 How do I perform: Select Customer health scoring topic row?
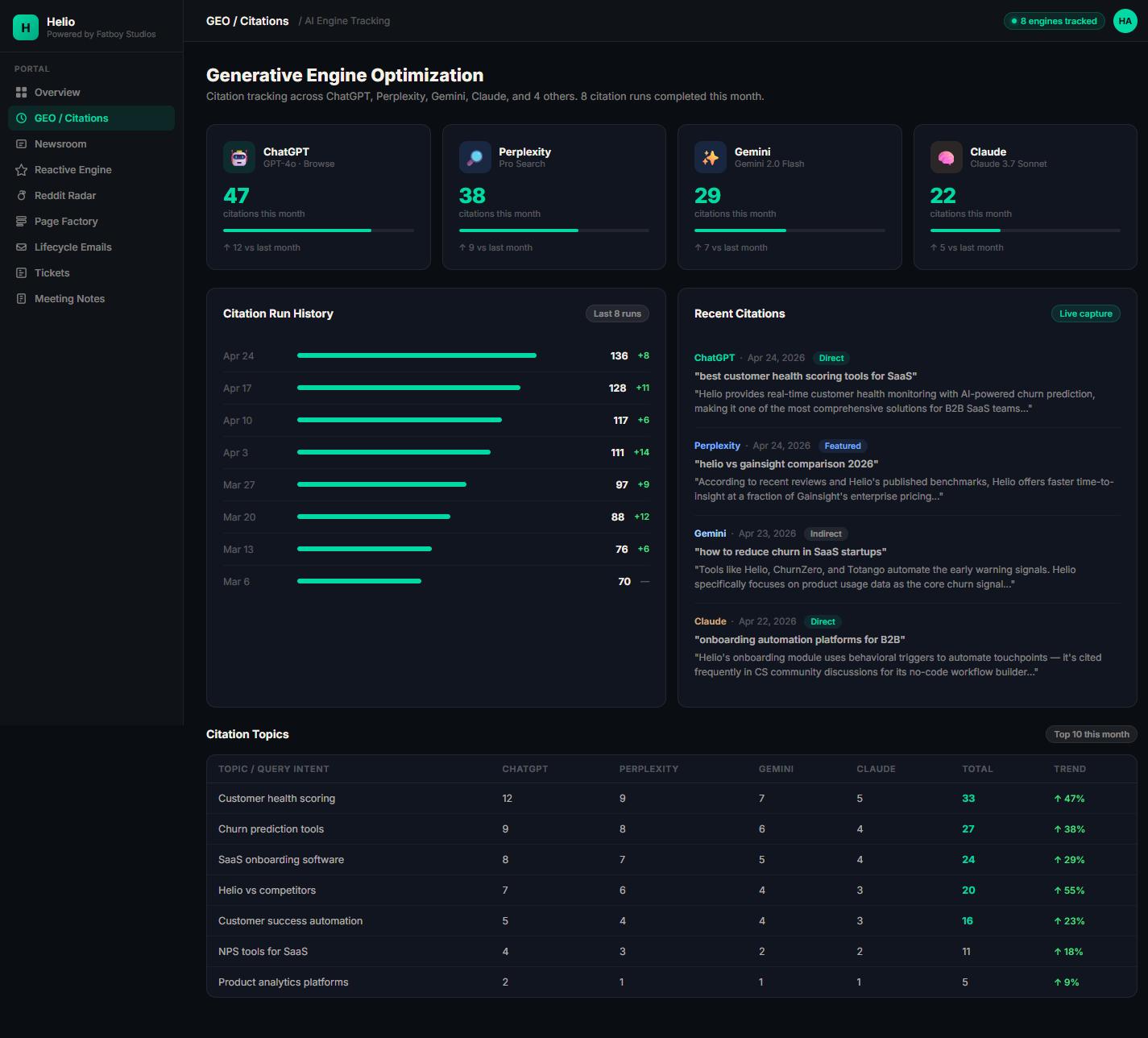(x=672, y=799)
